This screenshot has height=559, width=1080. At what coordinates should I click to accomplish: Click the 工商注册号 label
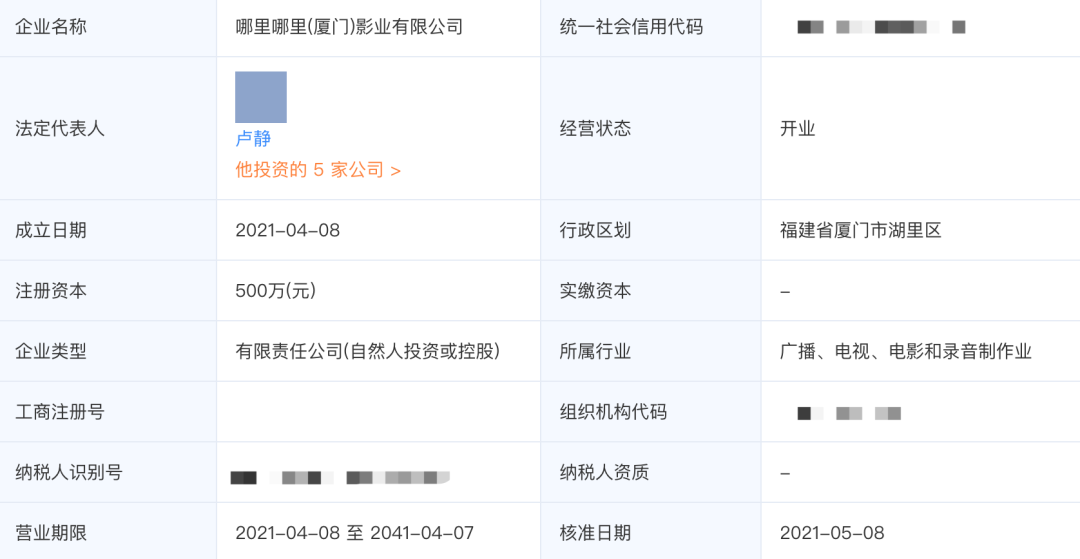pyautogui.click(x=60, y=412)
